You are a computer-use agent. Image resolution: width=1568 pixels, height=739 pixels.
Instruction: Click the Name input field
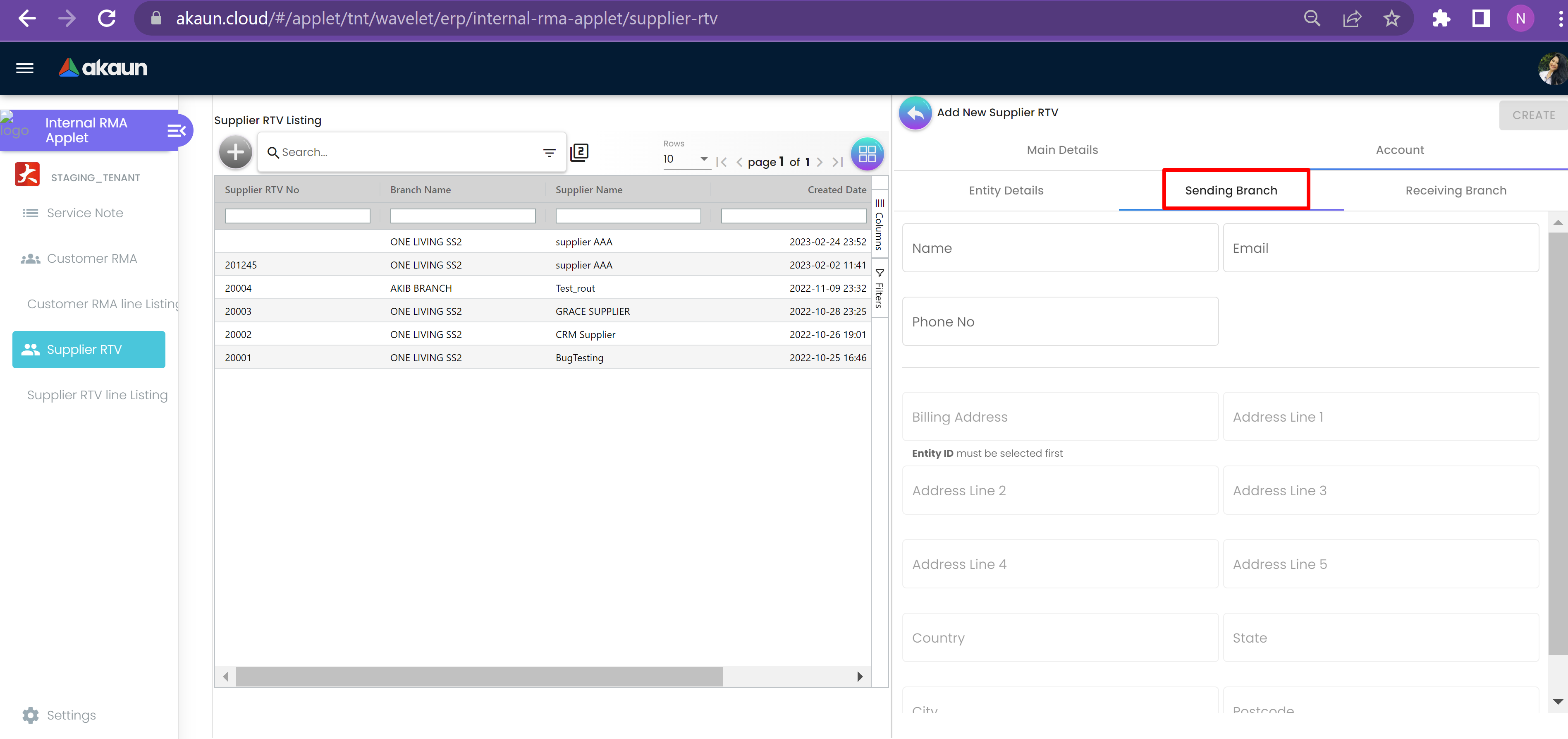coord(1059,248)
